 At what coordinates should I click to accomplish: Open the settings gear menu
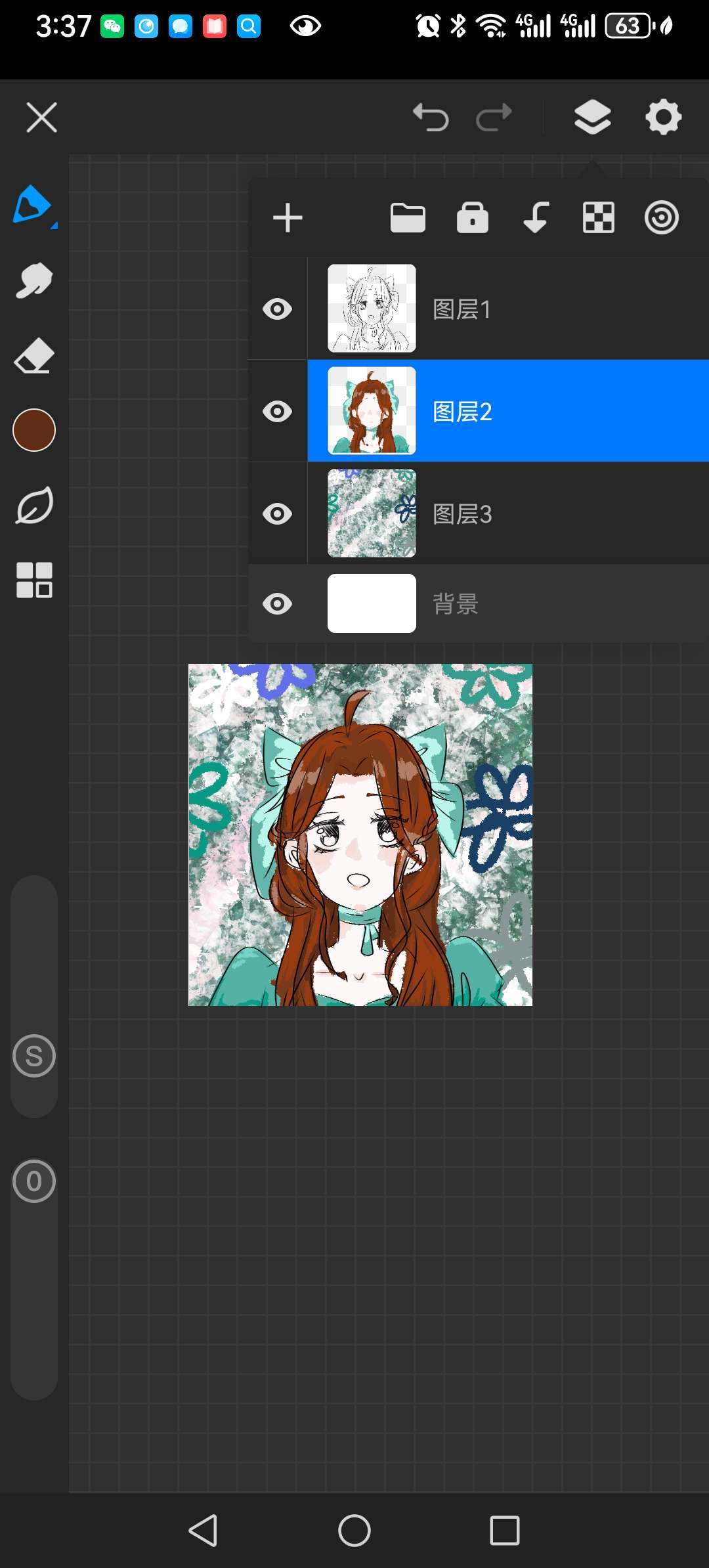[x=663, y=118]
